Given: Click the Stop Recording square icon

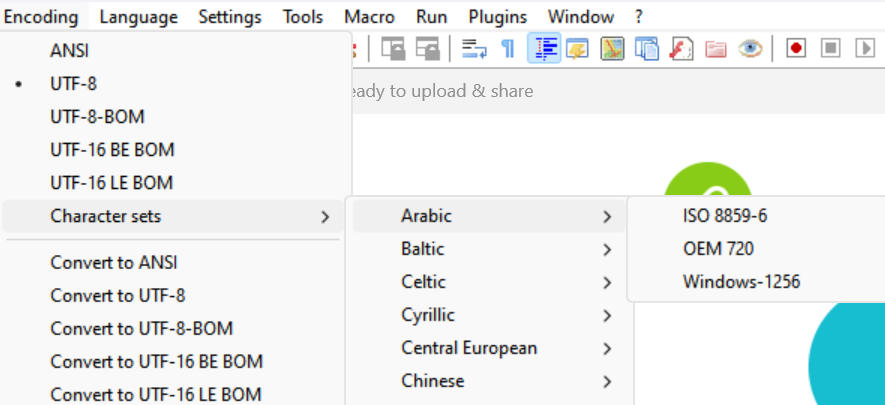Looking at the screenshot, I should [830, 48].
